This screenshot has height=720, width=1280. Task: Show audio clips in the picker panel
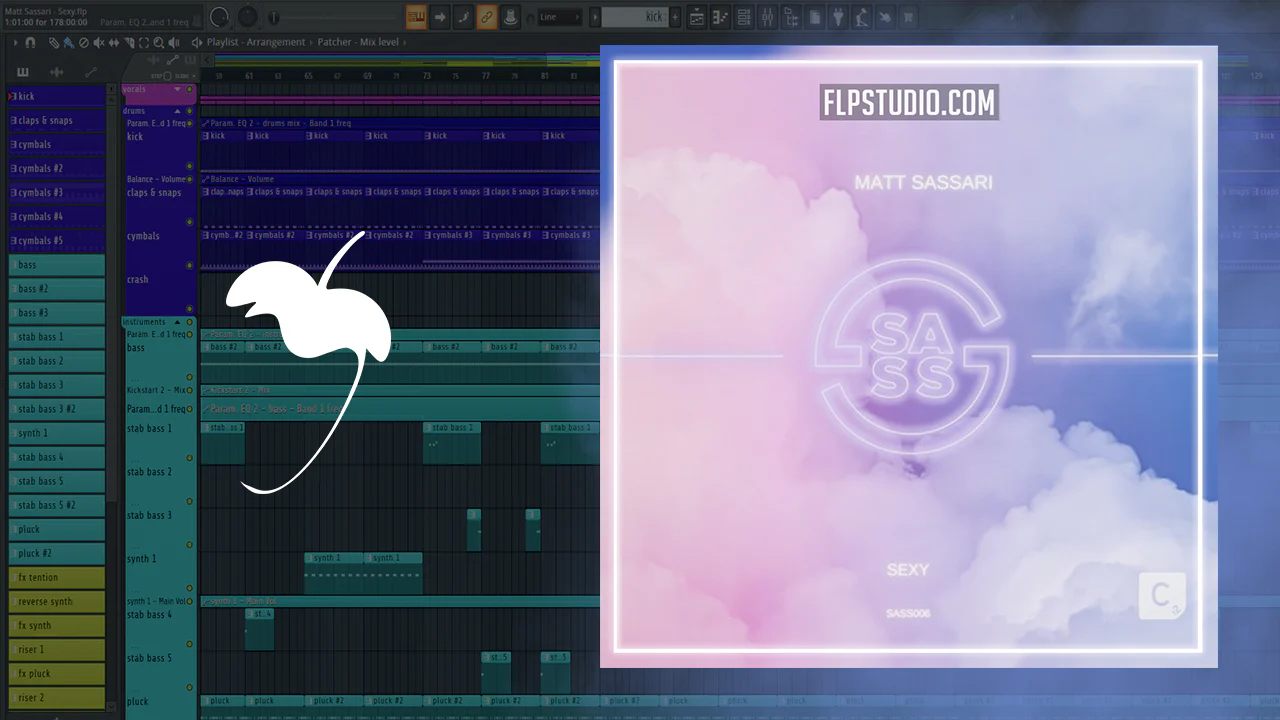[57, 71]
